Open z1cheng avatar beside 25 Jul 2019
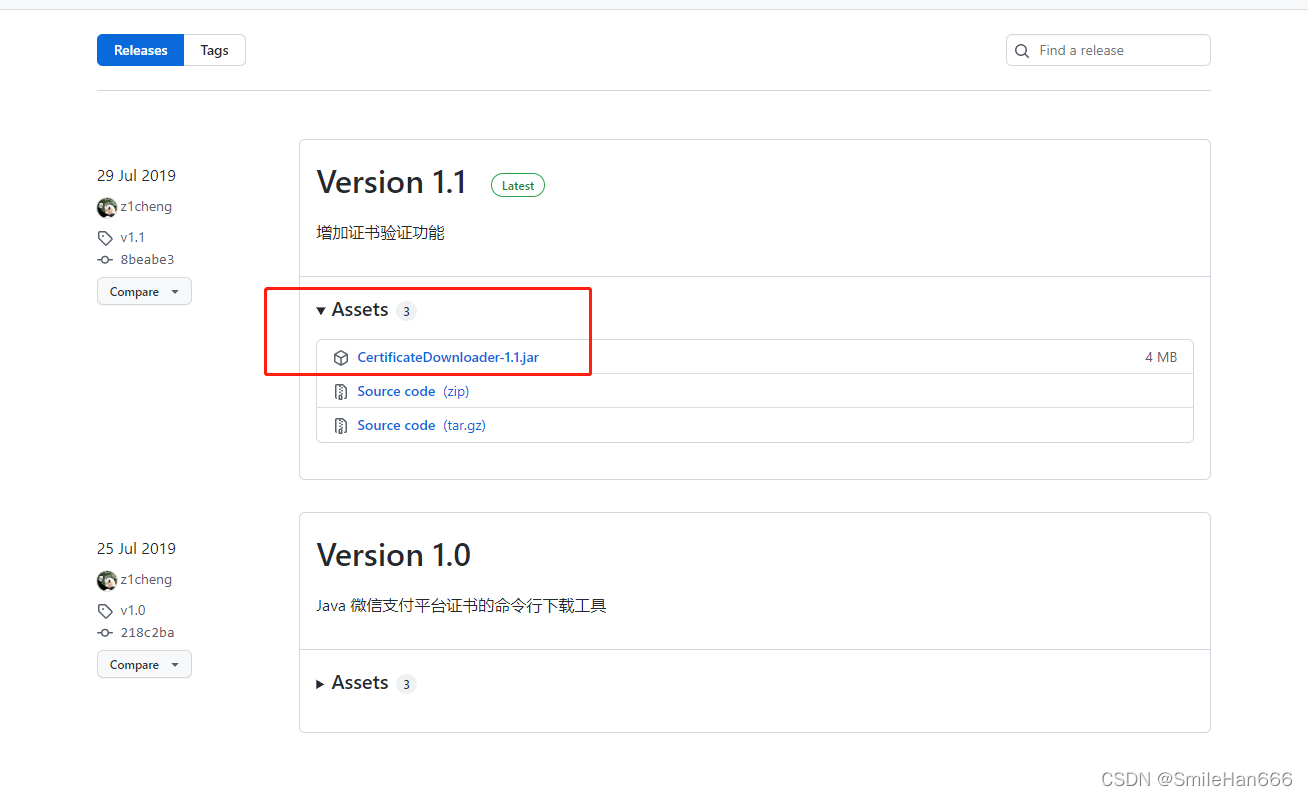 click(x=107, y=580)
